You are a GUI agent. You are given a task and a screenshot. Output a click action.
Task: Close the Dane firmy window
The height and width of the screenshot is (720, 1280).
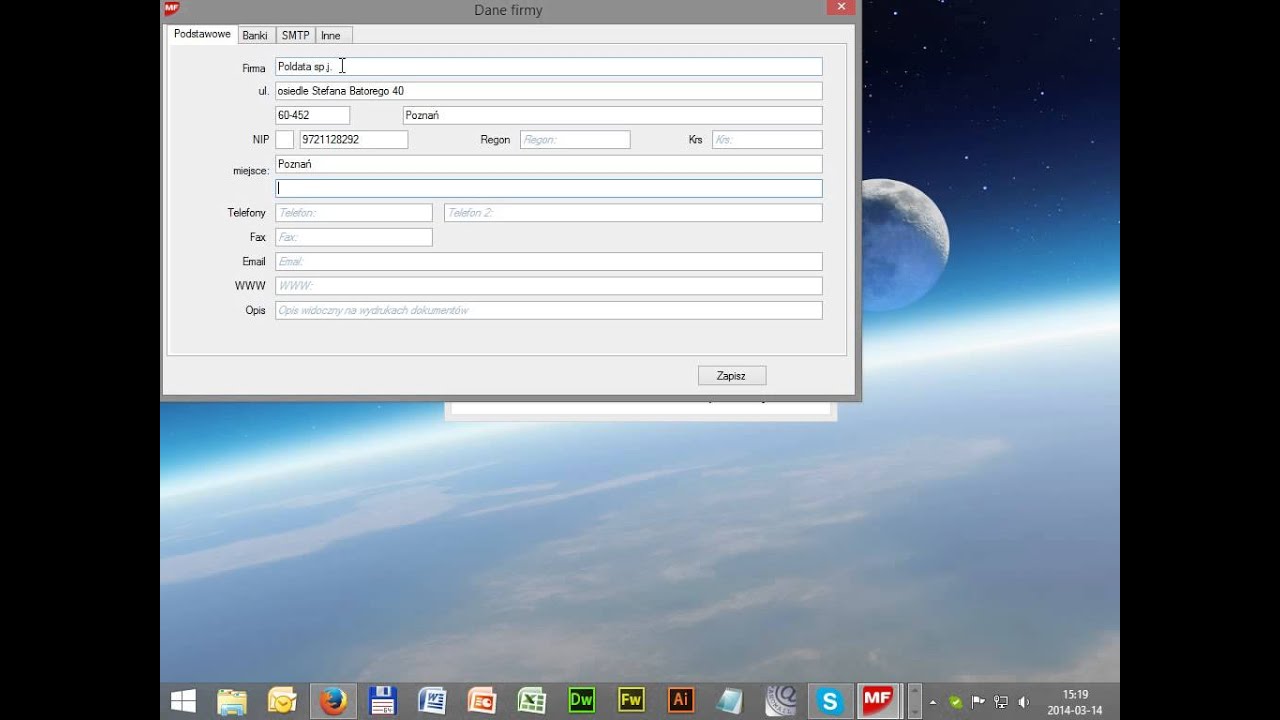click(x=841, y=7)
